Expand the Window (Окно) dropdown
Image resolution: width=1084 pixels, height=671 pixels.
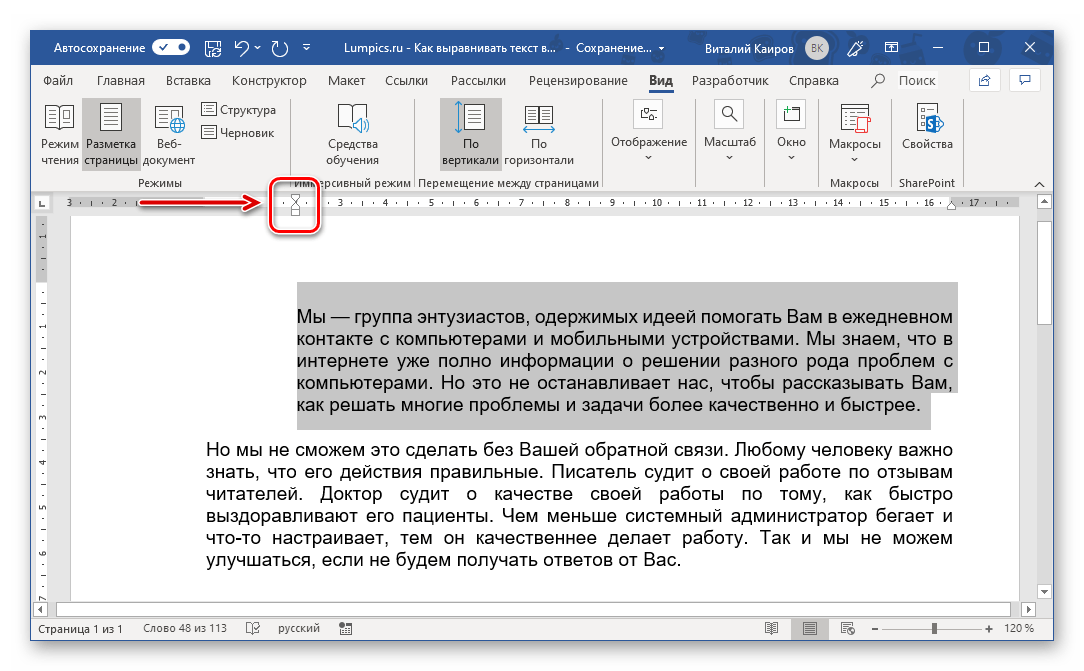point(791,135)
